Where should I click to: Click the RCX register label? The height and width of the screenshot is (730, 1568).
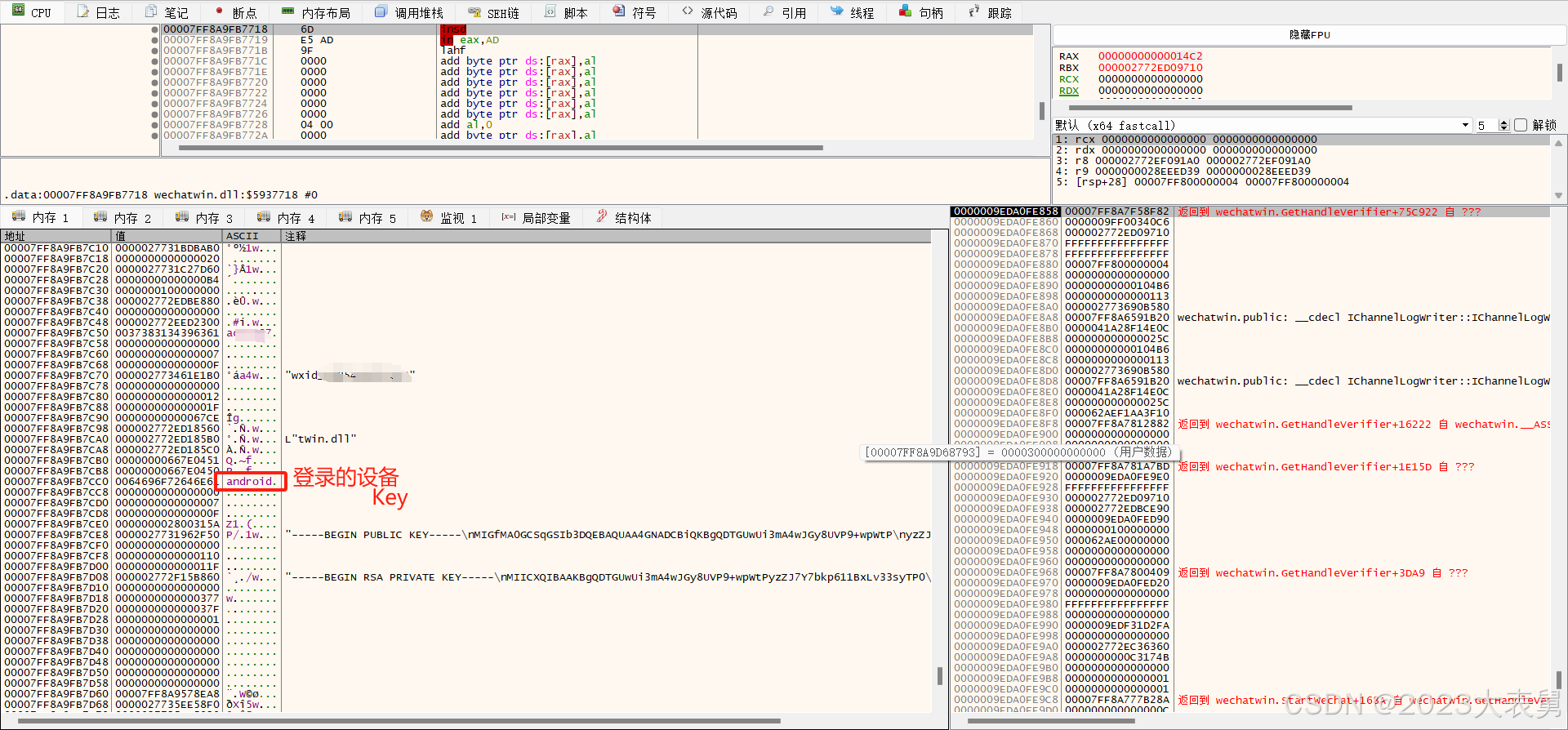1069,79
